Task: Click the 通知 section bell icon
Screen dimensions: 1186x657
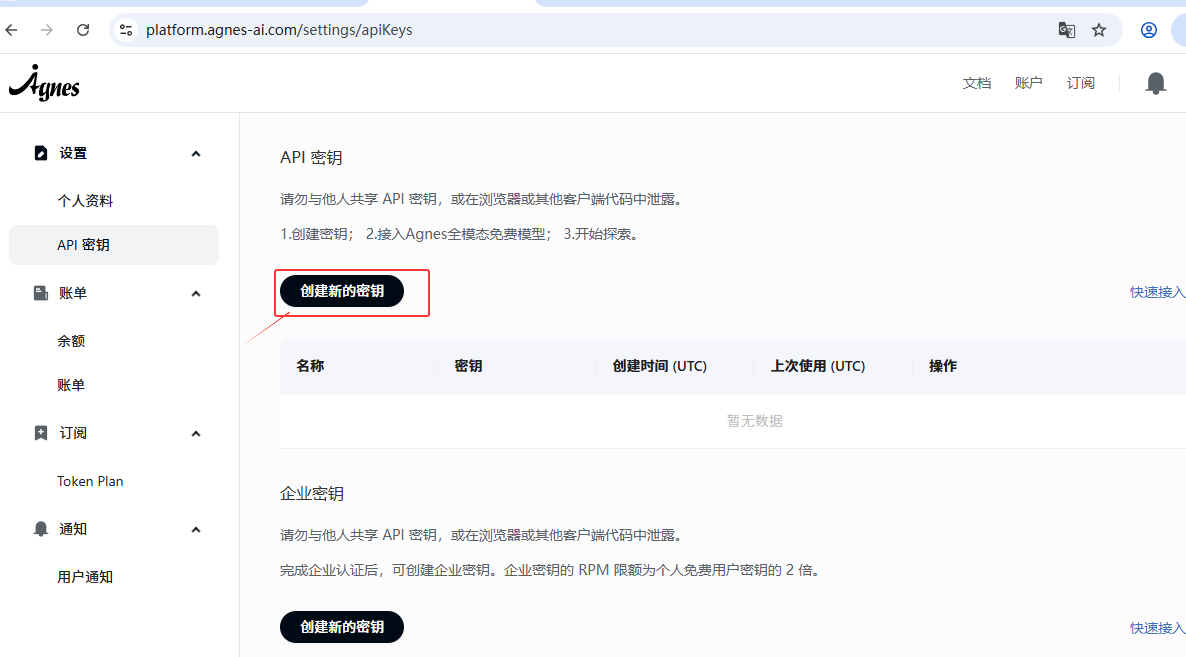Action: coord(41,529)
